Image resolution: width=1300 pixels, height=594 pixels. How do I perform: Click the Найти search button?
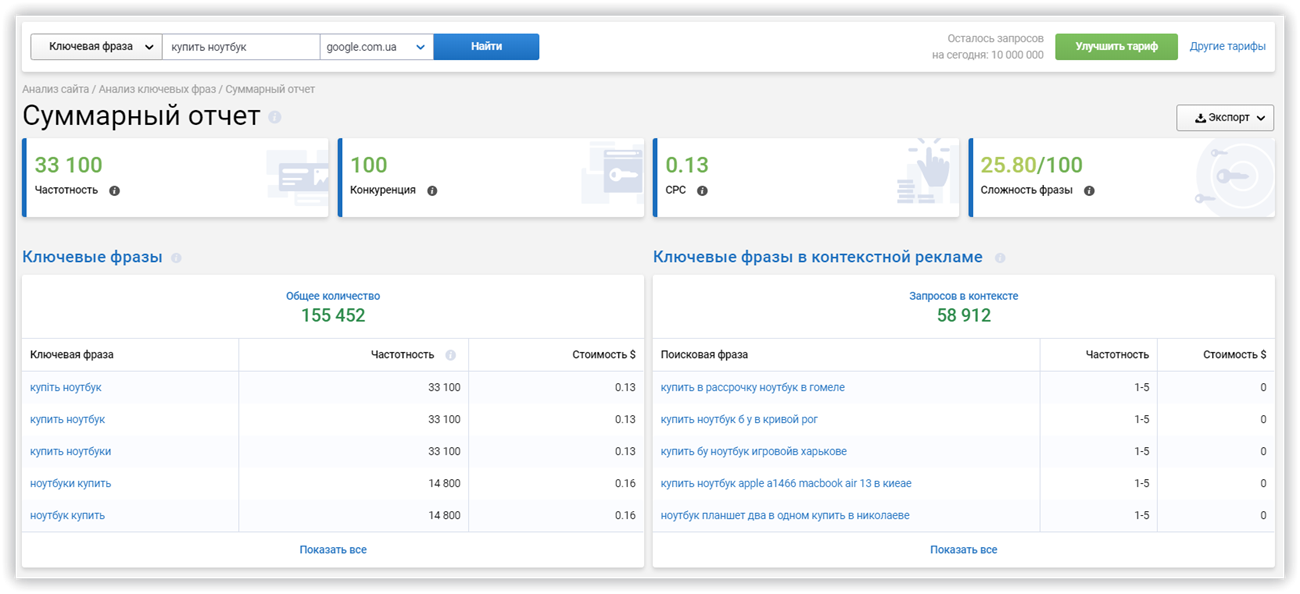click(x=486, y=47)
